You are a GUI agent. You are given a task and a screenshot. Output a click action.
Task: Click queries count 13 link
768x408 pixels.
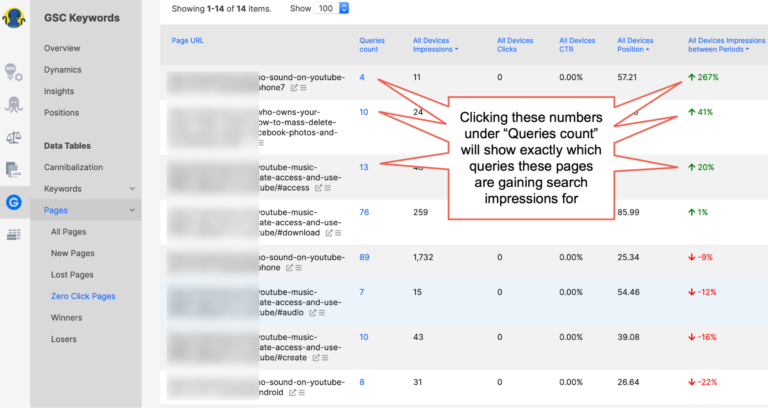[x=363, y=167]
